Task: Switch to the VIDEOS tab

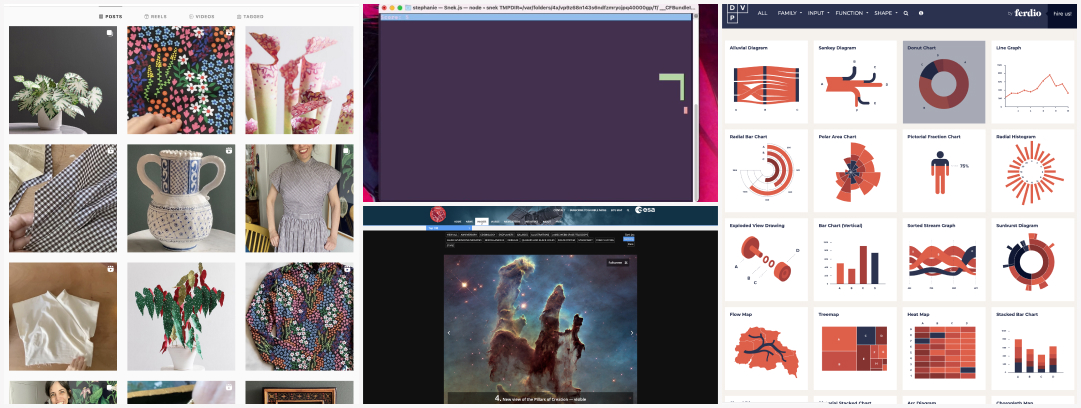Action: click(201, 17)
